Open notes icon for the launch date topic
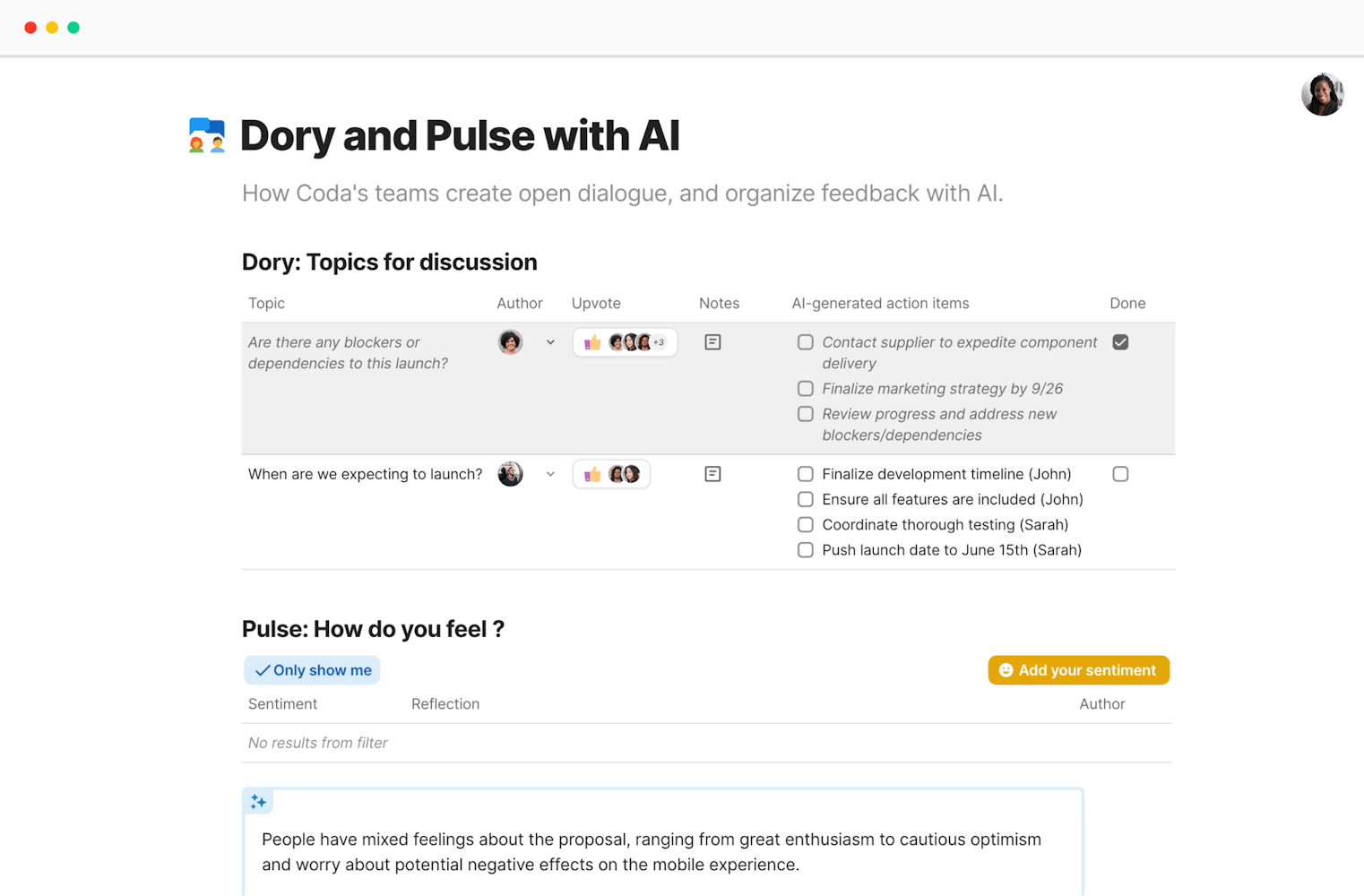The image size is (1364, 896). [712, 474]
